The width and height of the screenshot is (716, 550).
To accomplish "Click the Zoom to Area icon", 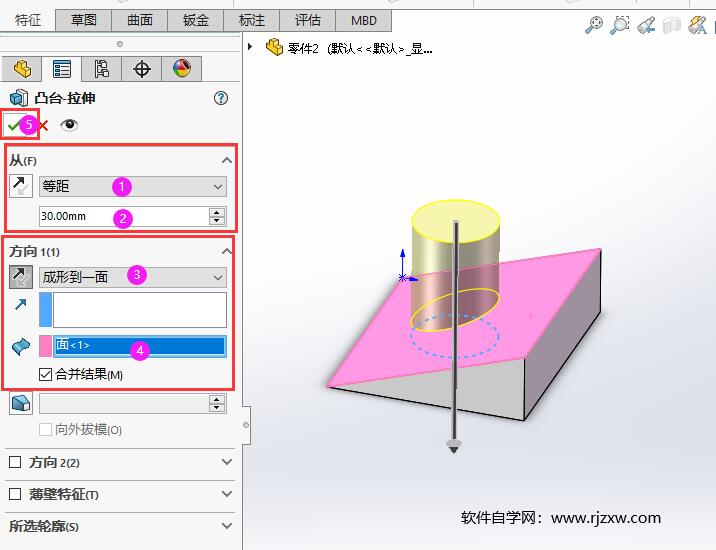I will pyautogui.click(x=620, y=25).
